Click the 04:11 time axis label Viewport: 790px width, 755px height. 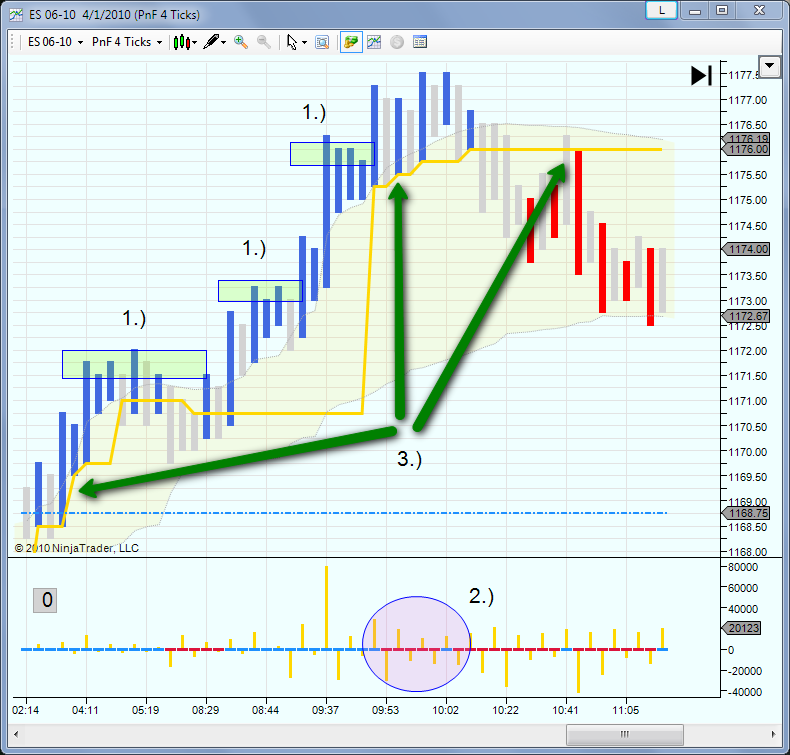coord(85,710)
